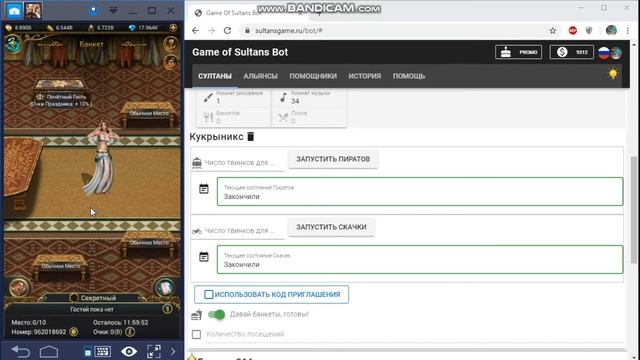Screen dimensions: 640x360
Task: Delete the Кукрыникс account with trash icon
Action: [251, 136]
